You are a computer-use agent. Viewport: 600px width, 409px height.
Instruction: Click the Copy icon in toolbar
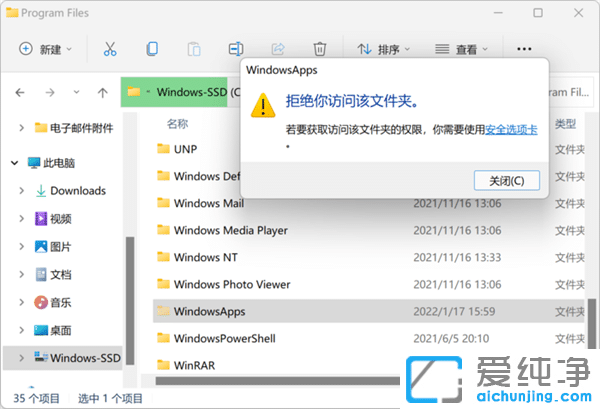pyautogui.click(x=152, y=49)
